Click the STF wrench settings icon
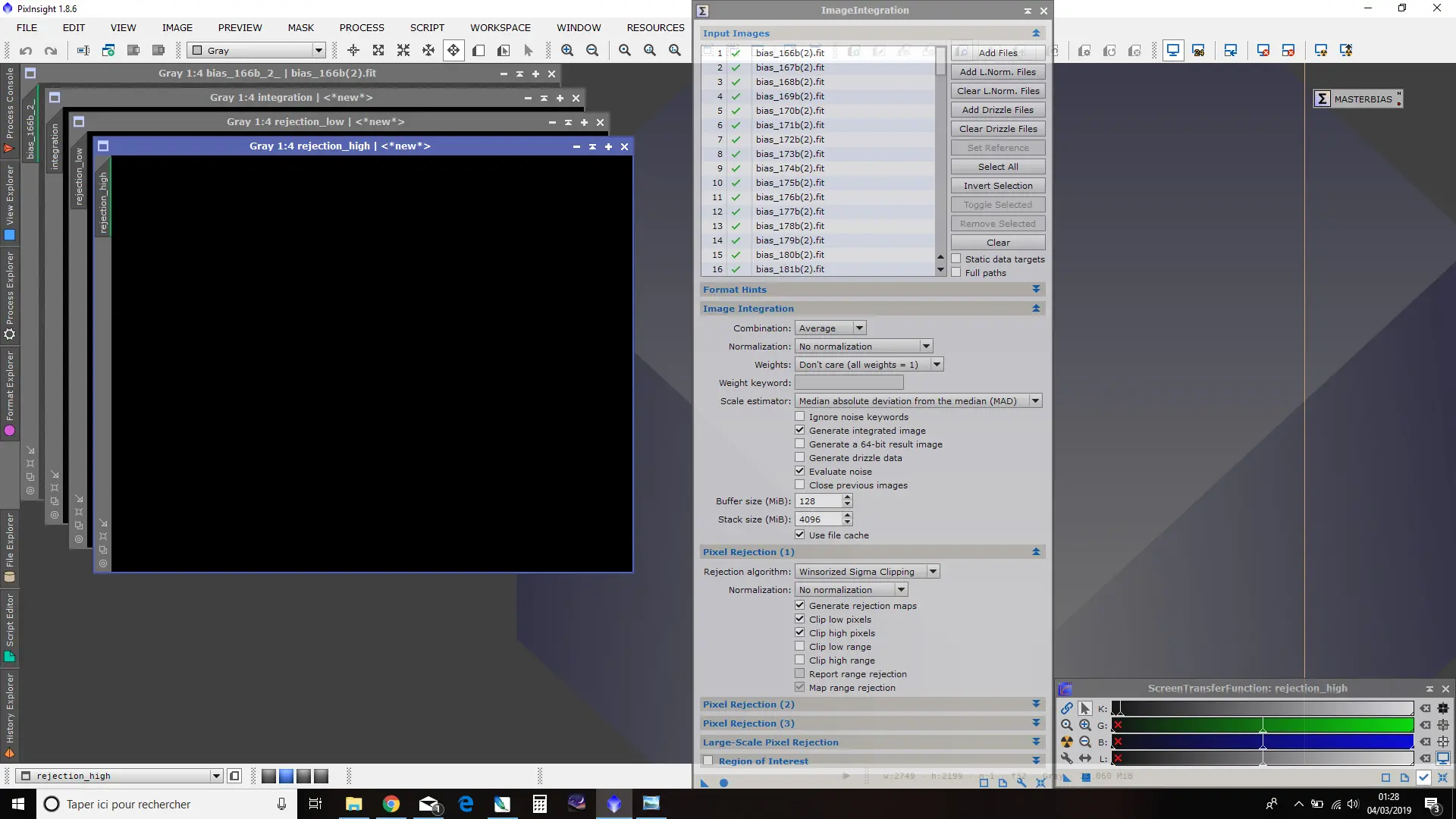This screenshot has width=1456, height=819. 1067,758
